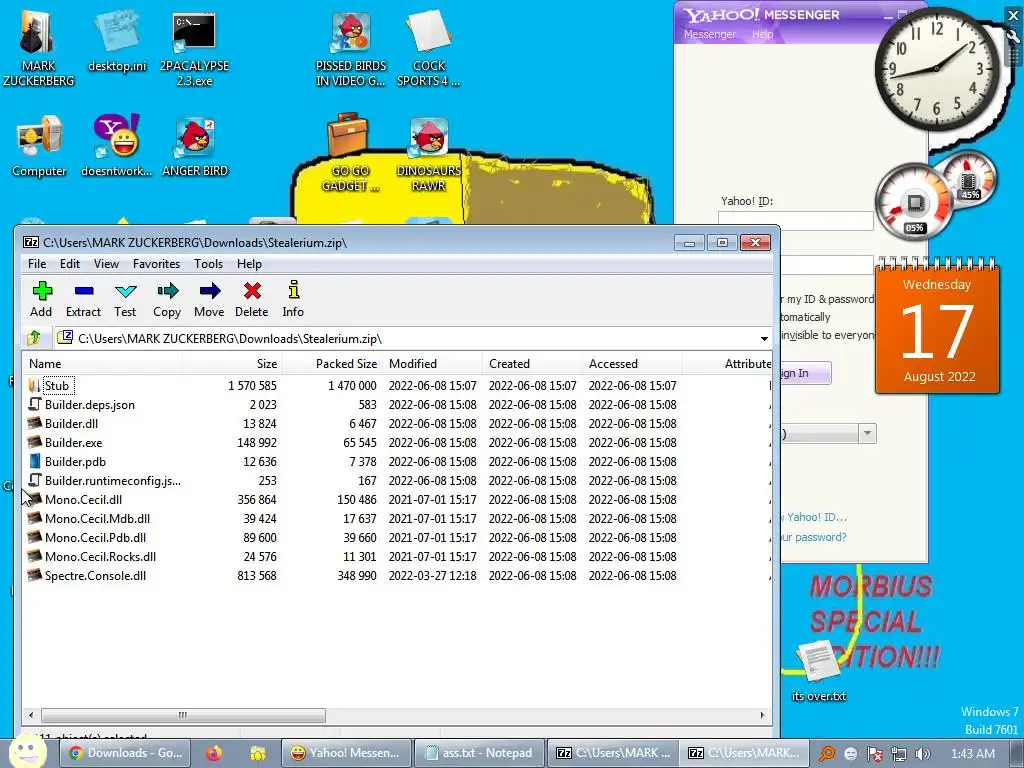This screenshot has height=768, width=1024.
Task: Select the DINOSAURS RAWR desktop icon
Action: pos(428,152)
